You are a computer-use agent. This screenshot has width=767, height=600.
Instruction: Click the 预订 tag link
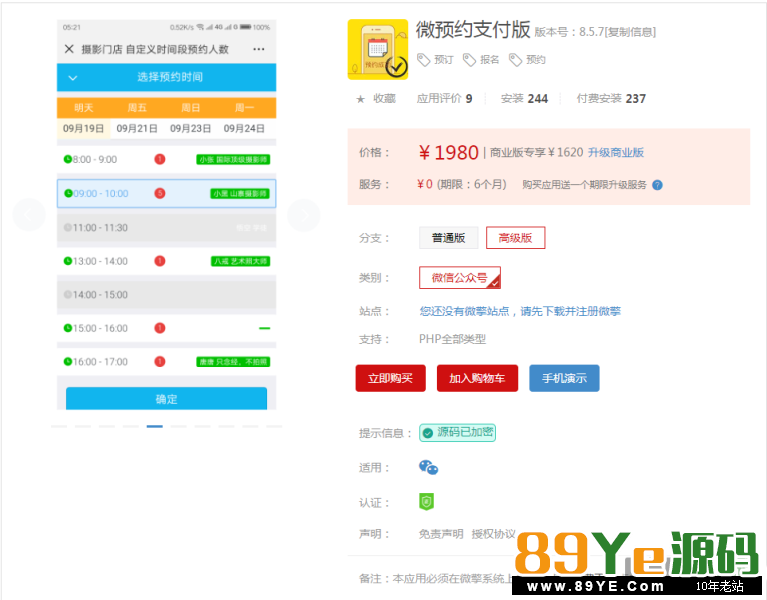tap(443, 60)
